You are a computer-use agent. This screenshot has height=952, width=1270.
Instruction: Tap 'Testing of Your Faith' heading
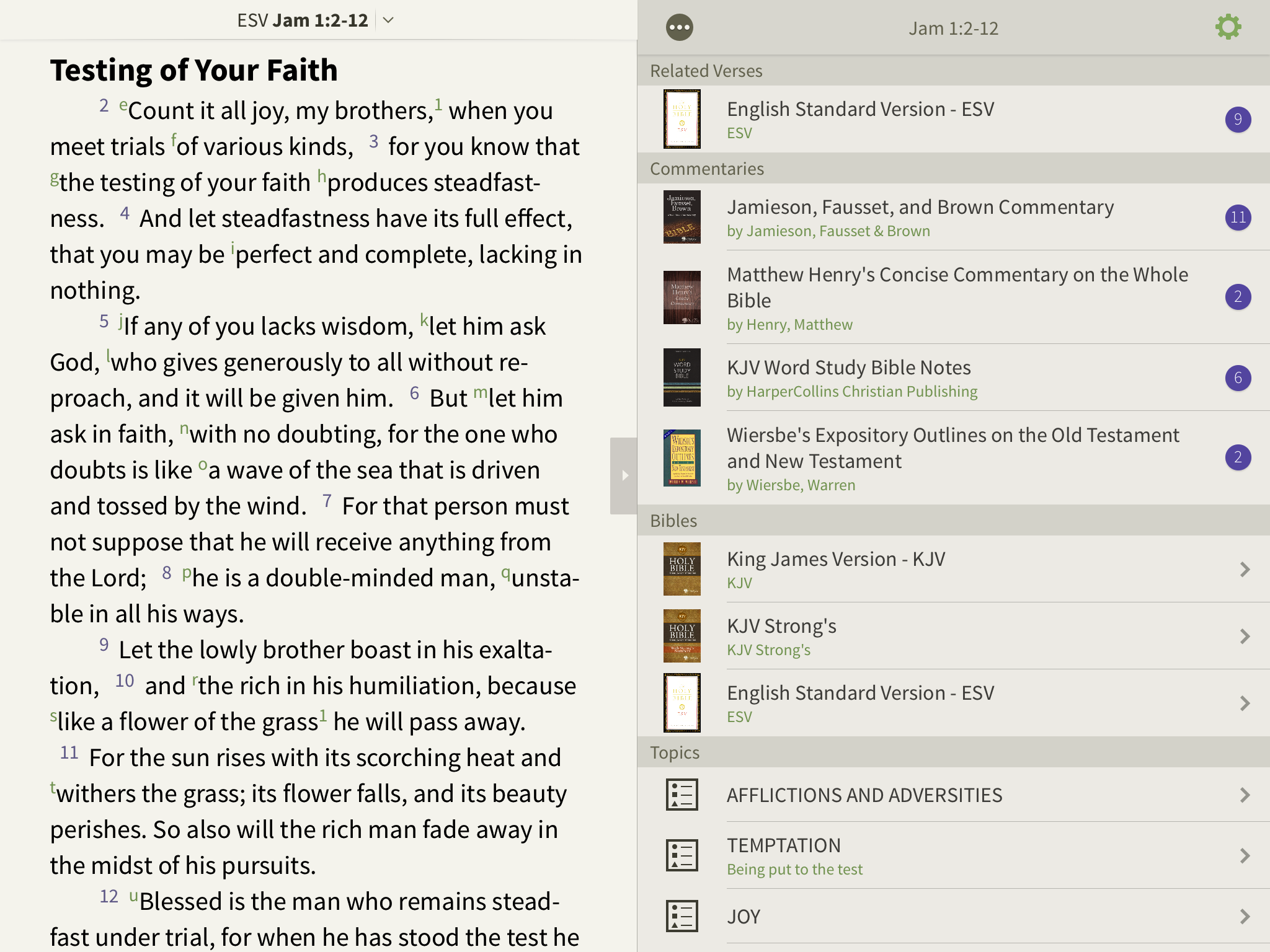coord(194,70)
